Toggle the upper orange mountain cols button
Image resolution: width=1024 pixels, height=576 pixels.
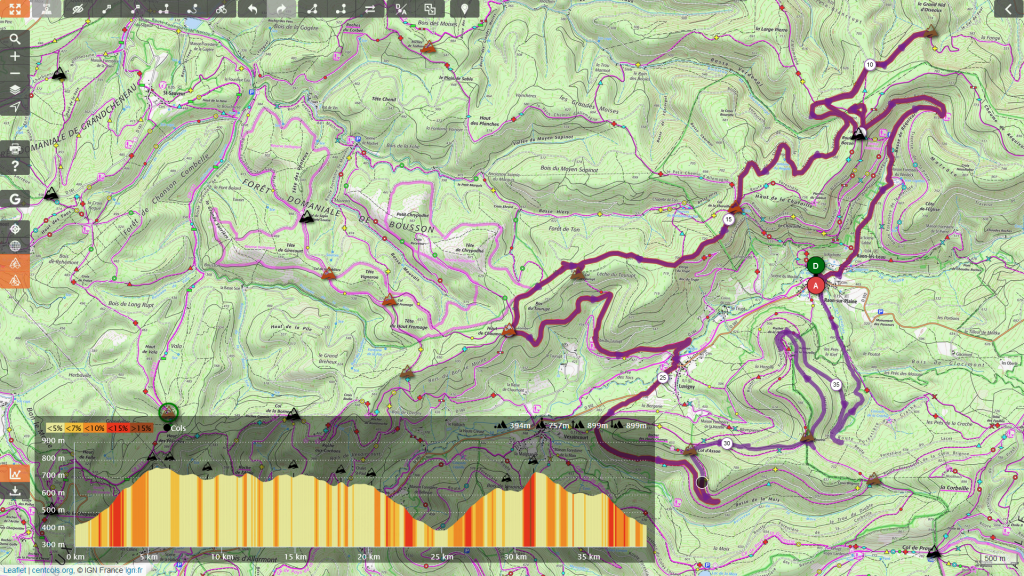pyautogui.click(x=15, y=263)
